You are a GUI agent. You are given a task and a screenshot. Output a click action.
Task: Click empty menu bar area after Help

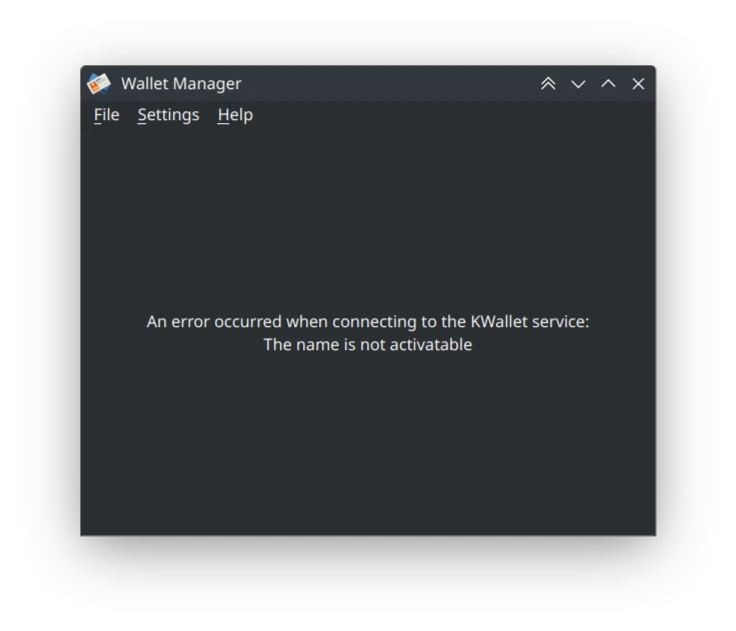click(451, 115)
